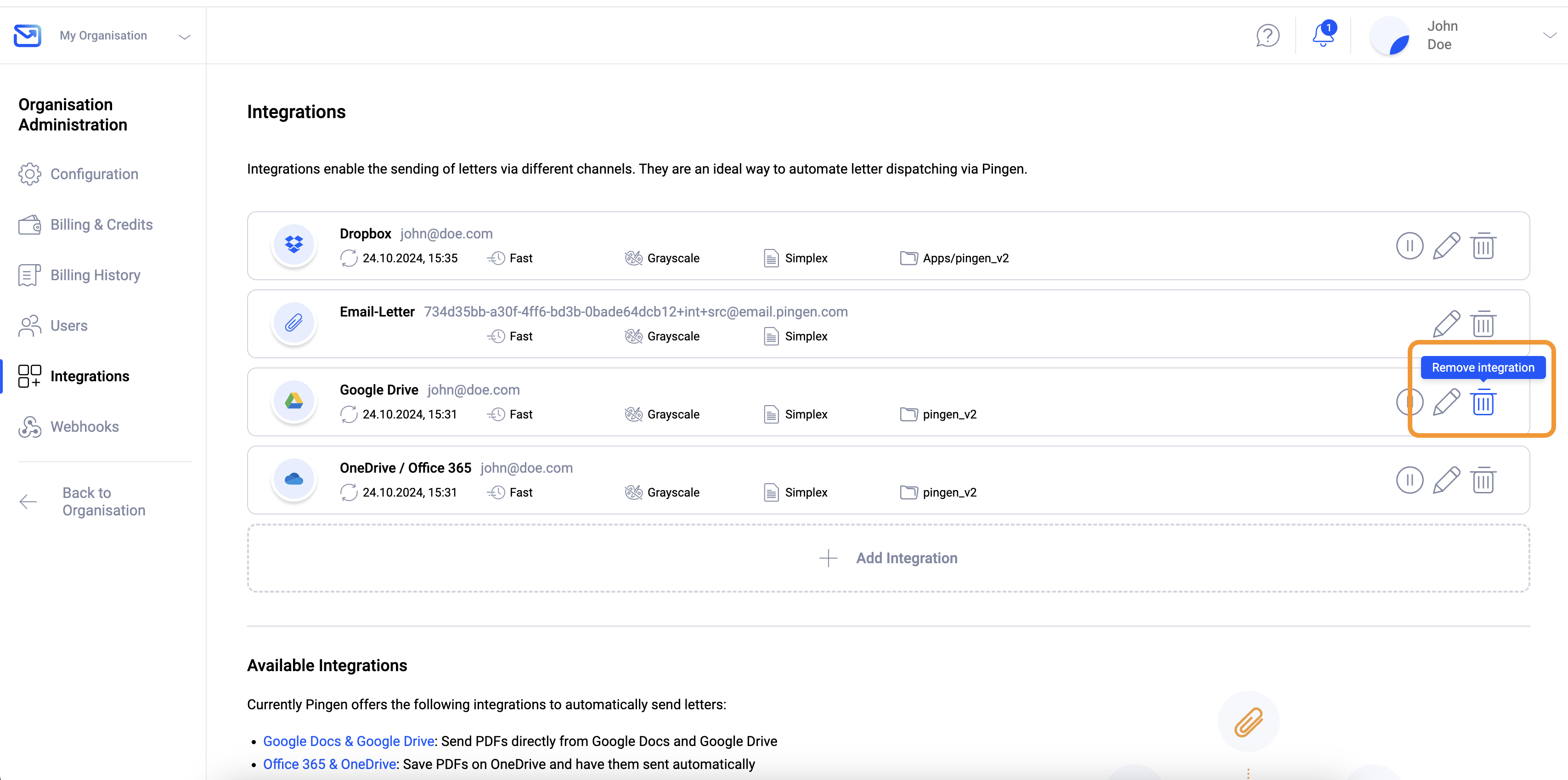Delete the Email-Letter integration

pyautogui.click(x=1483, y=324)
